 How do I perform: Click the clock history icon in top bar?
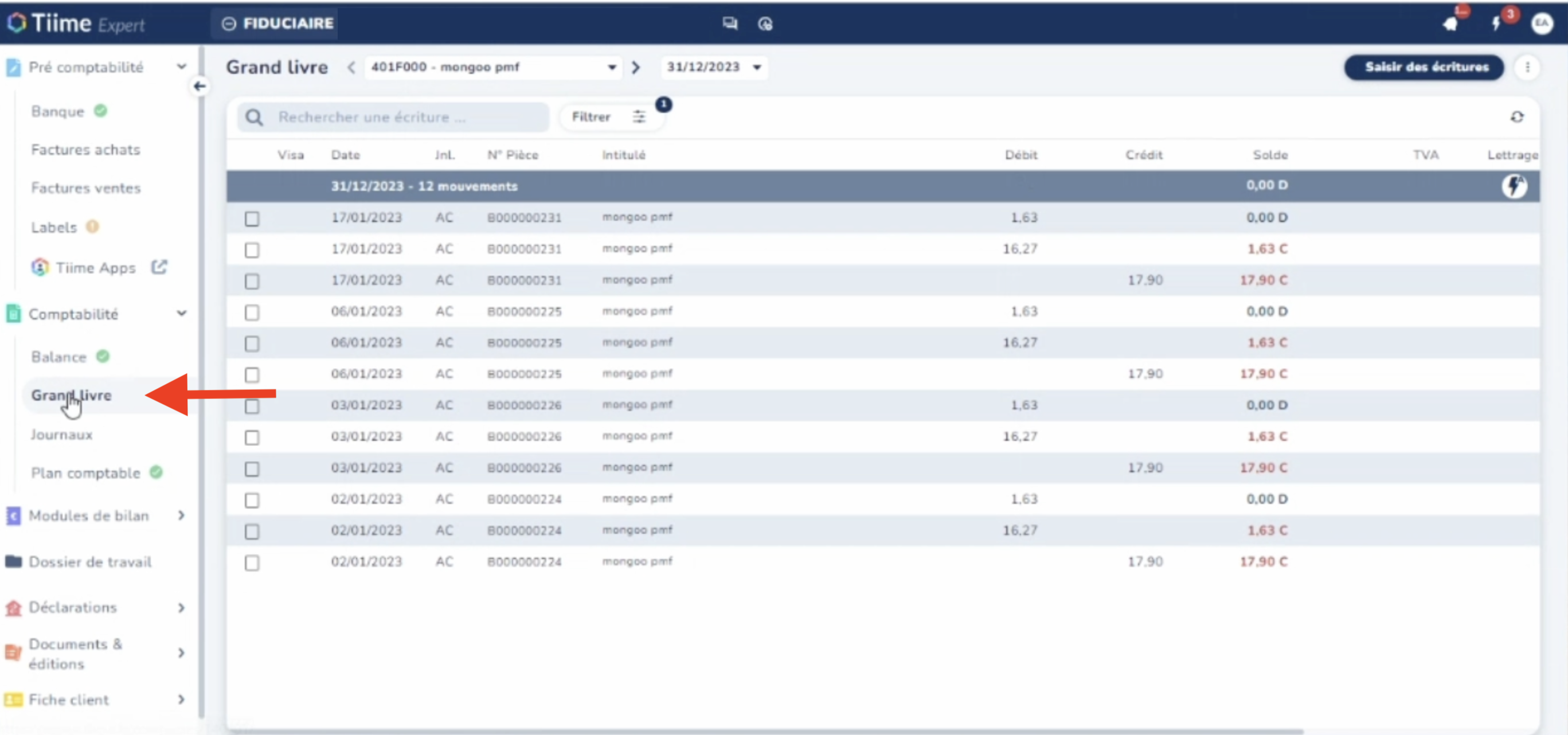tap(765, 23)
